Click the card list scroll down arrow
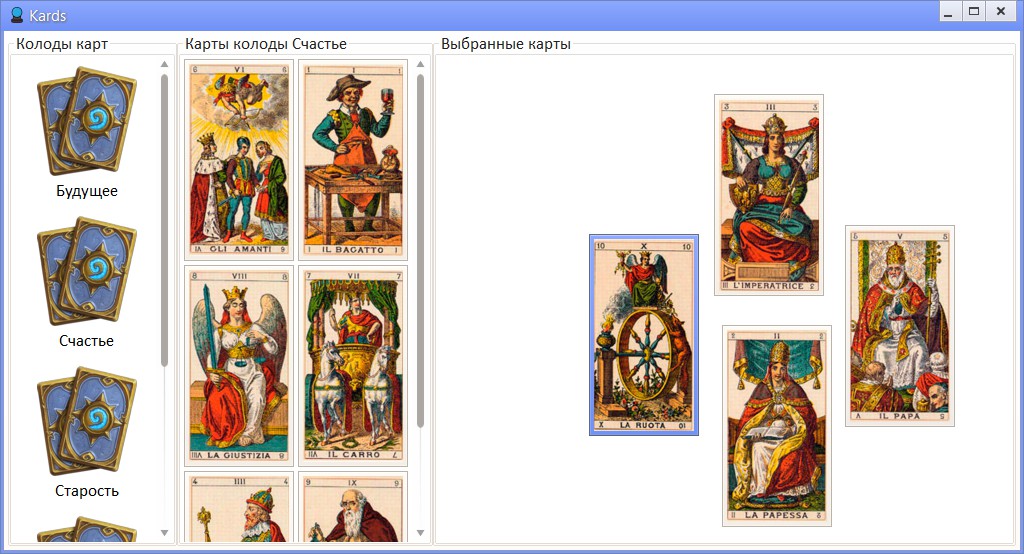 (x=421, y=533)
